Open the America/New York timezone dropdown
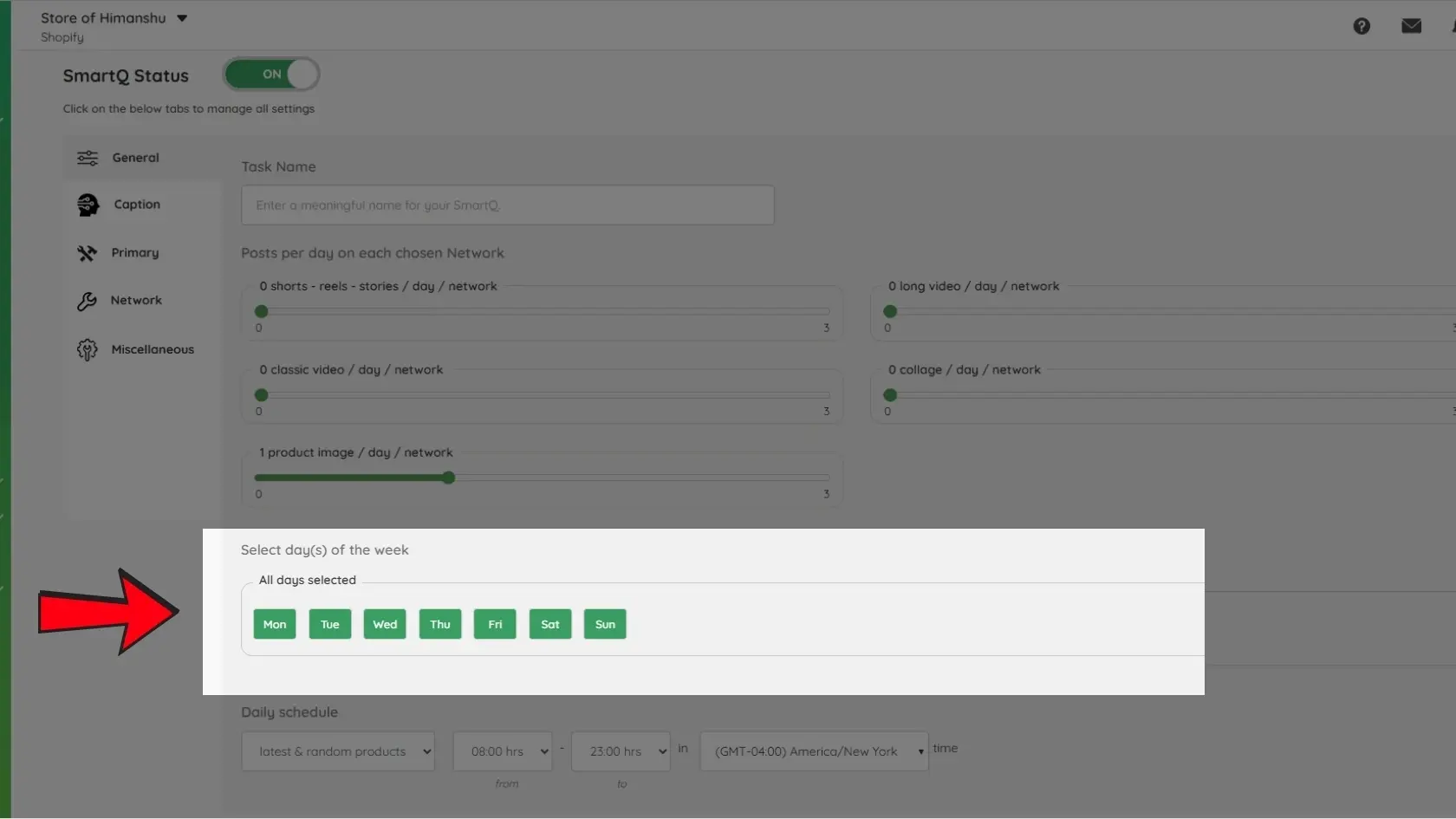Image resolution: width=1456 pixels, height=819 pixels. coord(814,751)
